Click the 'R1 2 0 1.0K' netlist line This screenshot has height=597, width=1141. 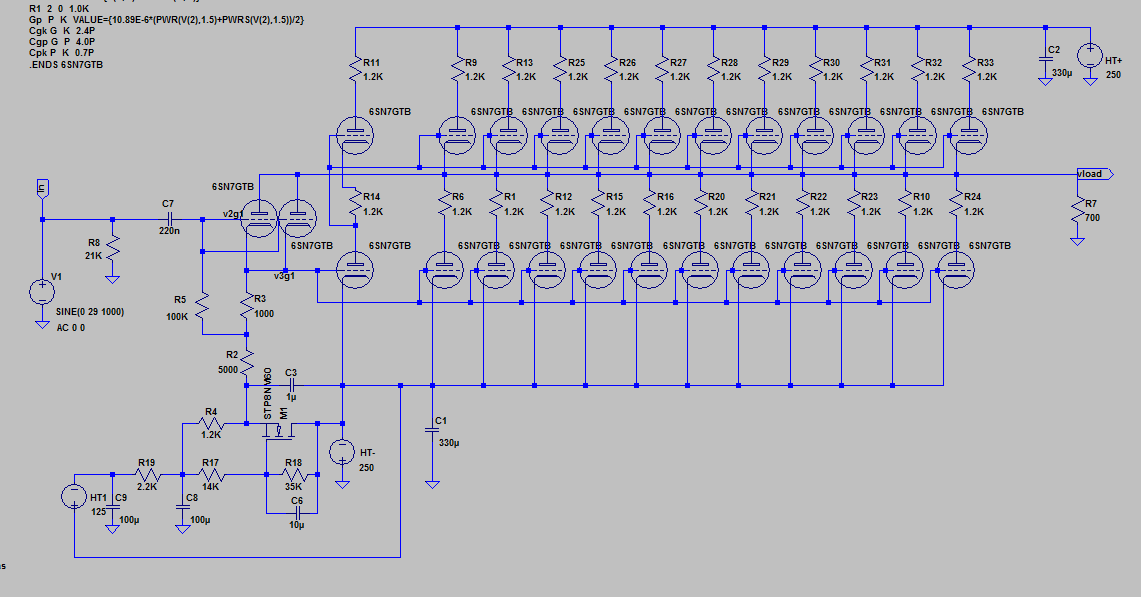click(x=59, y=9)
